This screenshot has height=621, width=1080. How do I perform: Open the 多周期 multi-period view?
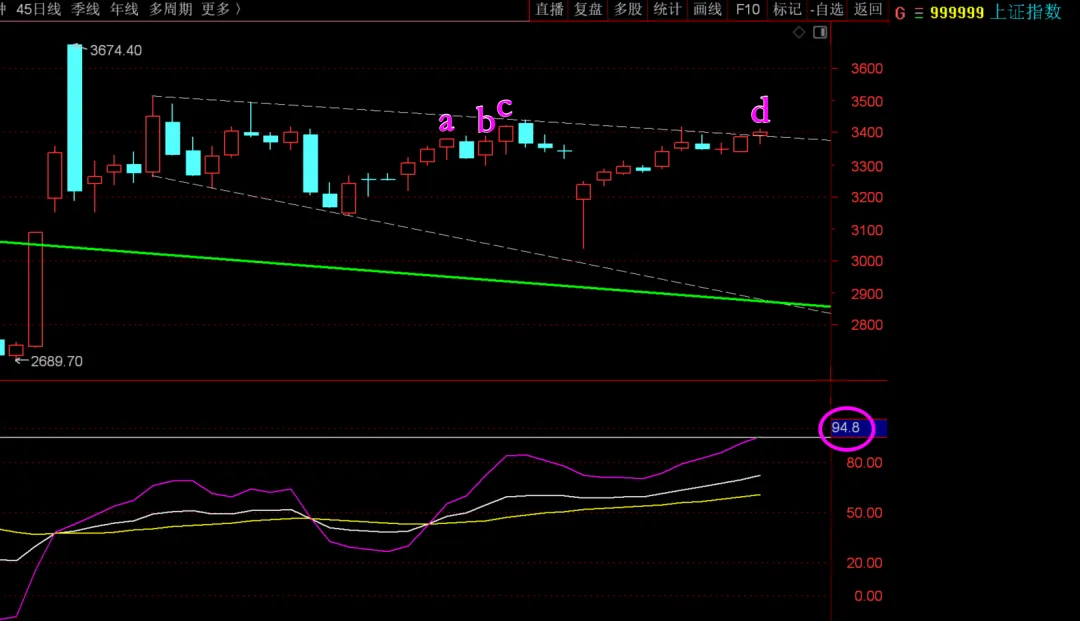(x=171, y=10)
